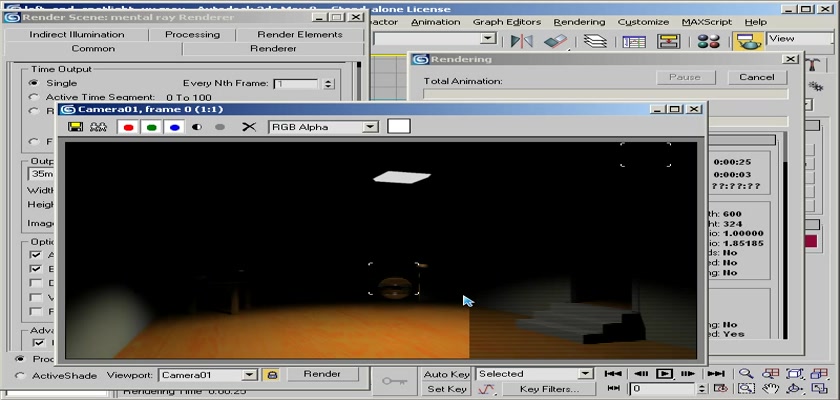Toggle the viewport lock icon
Image resolution: width=840 pixels, height=400 pixels.
coord(272,375)
